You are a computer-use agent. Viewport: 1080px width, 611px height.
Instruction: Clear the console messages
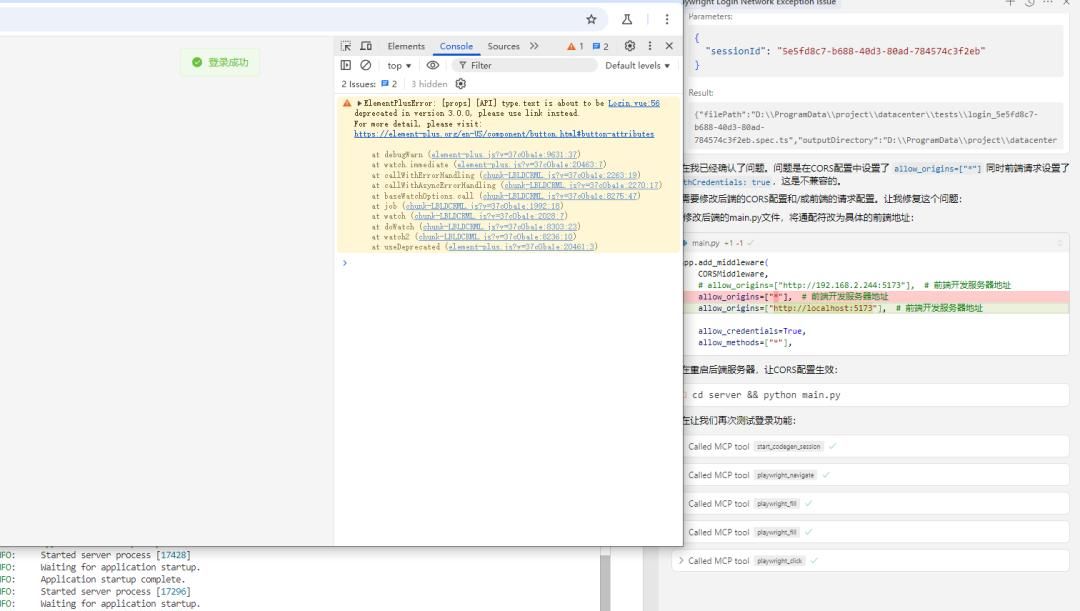364,66
